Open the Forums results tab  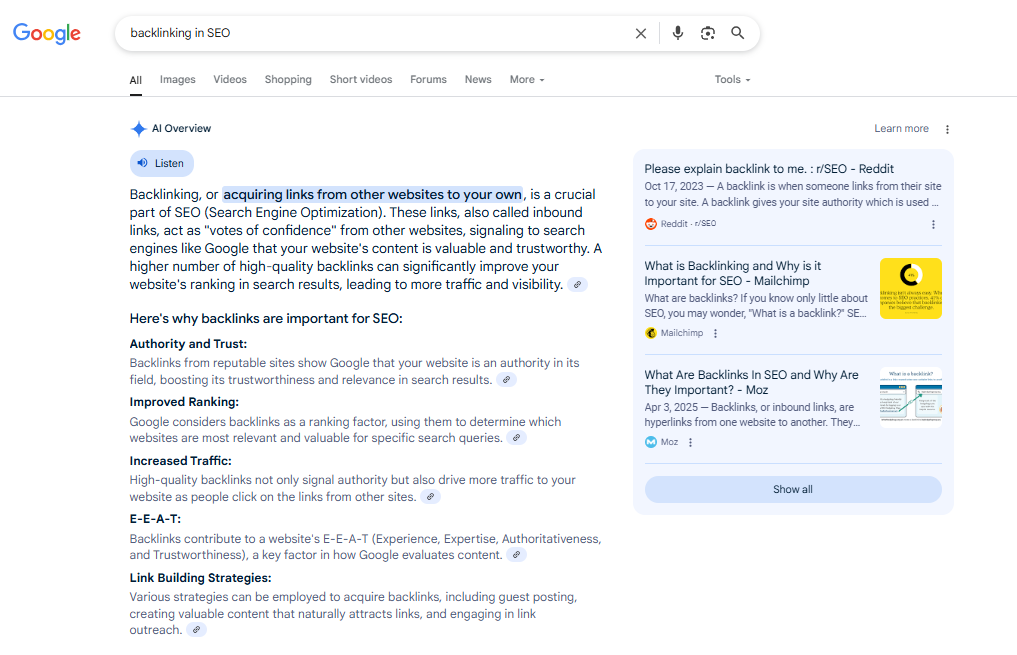428,80
